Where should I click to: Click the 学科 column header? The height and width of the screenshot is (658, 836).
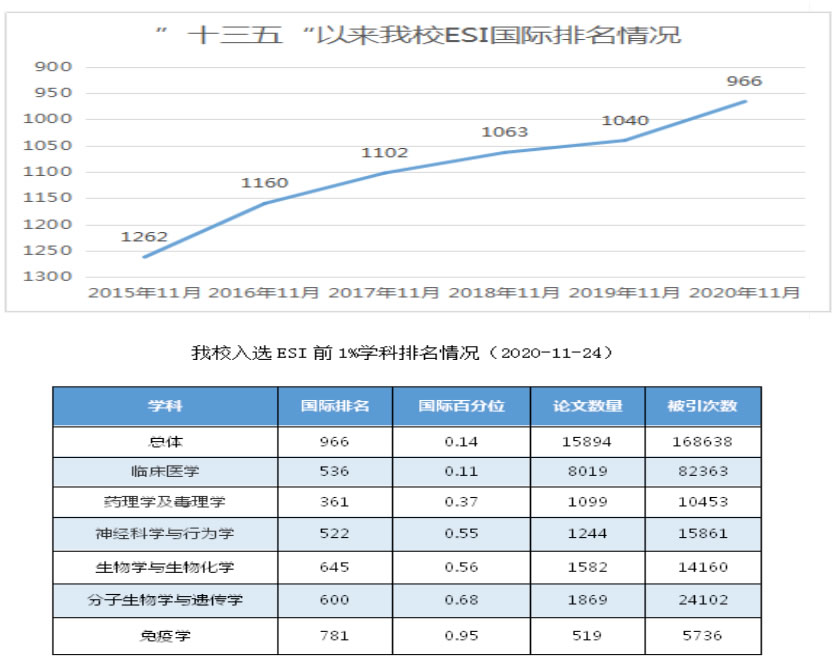pos(165,406)
